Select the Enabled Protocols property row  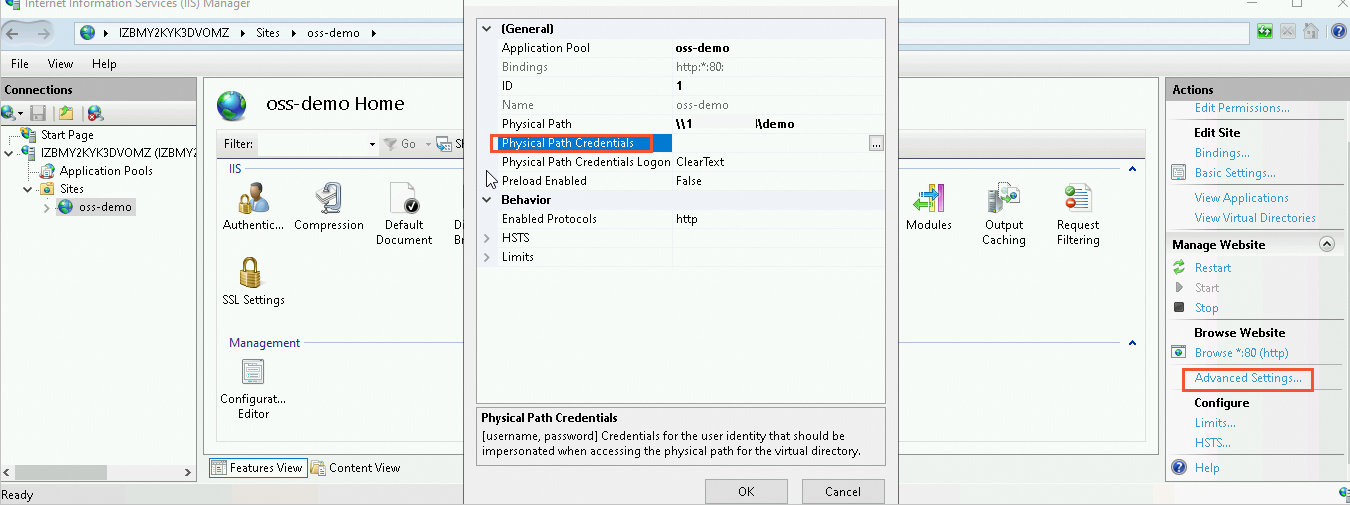click(x=682, y=219)
